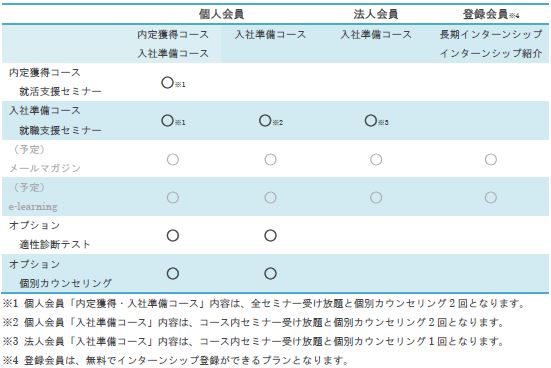Click メールマガジン circle in 登録会員 column
Screen dimensions: 551x368
(x=491, y=159)
